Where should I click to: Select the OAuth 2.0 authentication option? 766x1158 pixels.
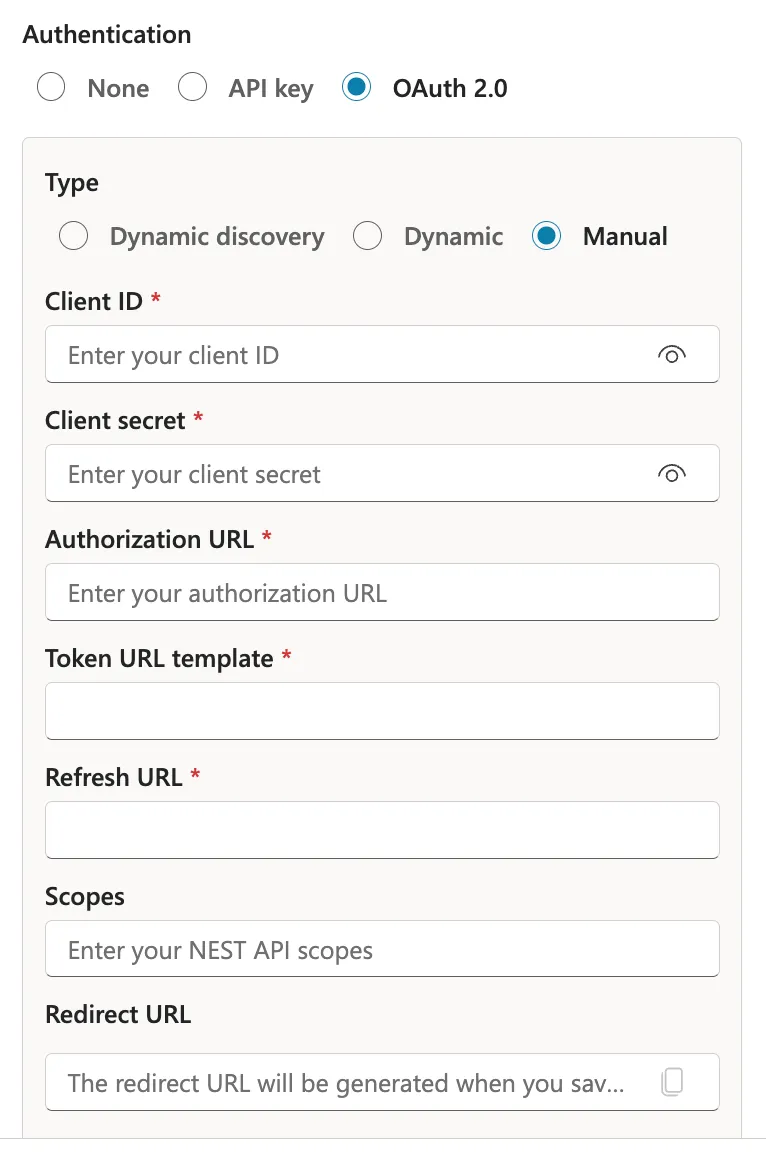(356, 88)
